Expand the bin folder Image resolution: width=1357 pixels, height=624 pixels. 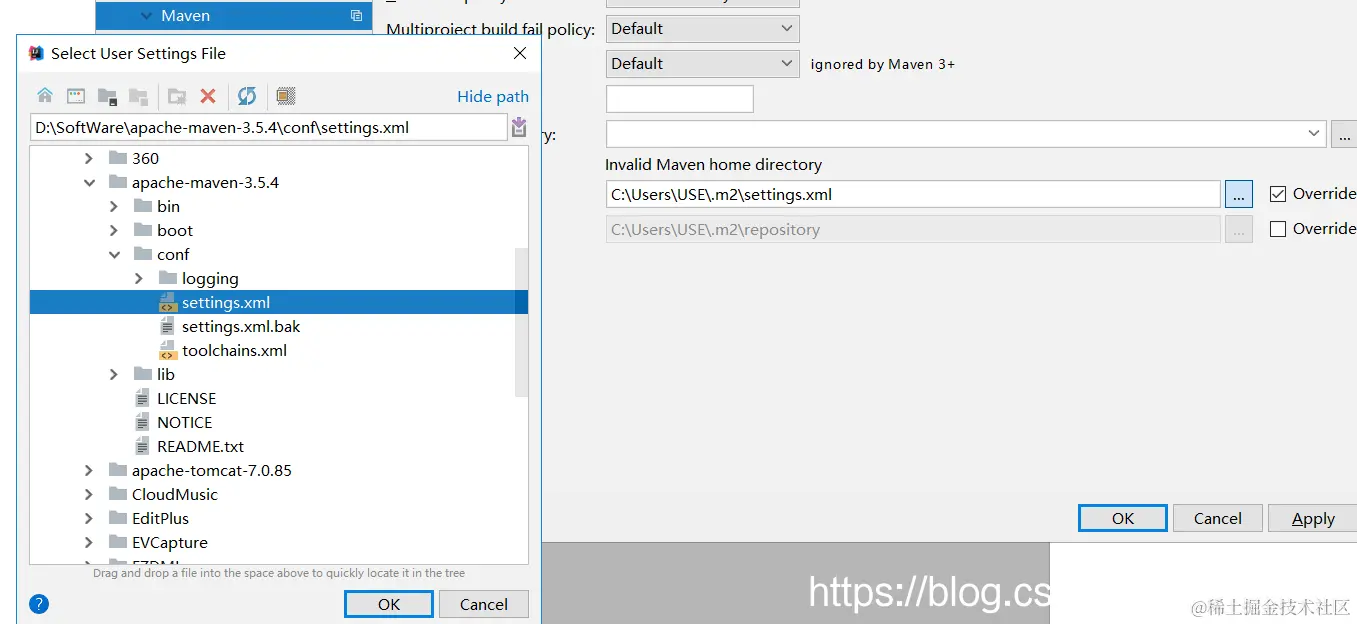114,206
